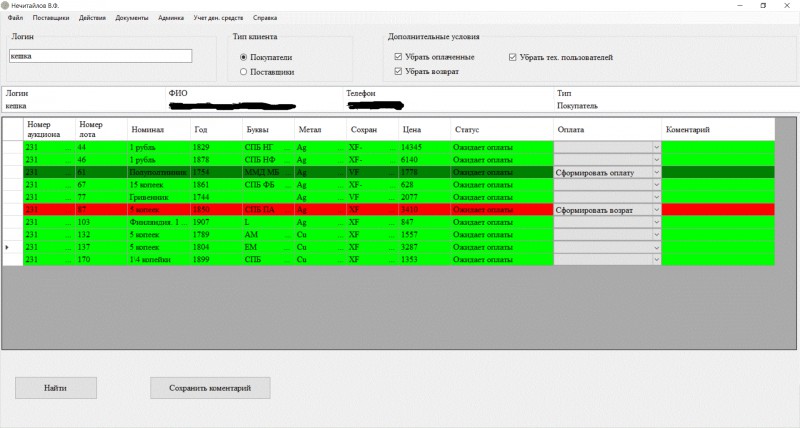Screen dimensions: 800x428
Task: Click the Номер аукциона column header
Action: coord(49,130)
